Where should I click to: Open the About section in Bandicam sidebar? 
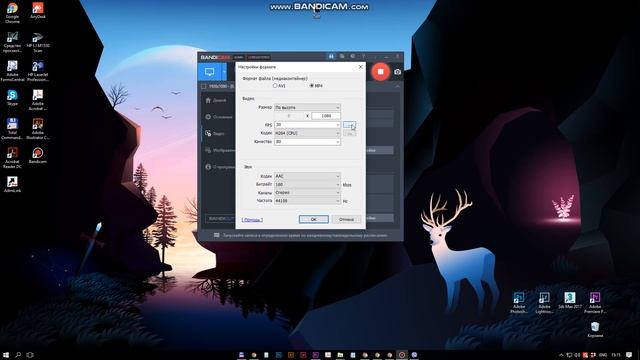point(220,167)
